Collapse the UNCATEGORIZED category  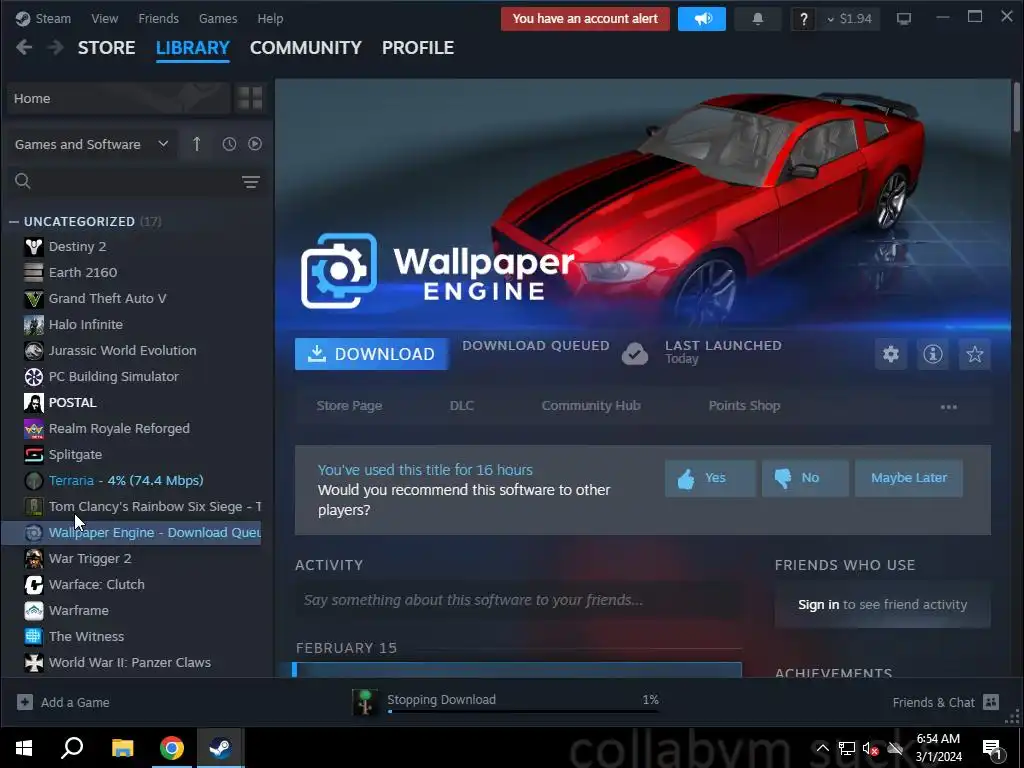coord(14,221)
